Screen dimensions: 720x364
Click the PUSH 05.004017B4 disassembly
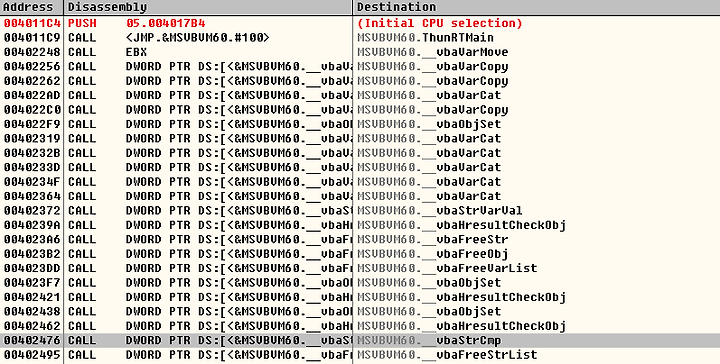[137, 23]
